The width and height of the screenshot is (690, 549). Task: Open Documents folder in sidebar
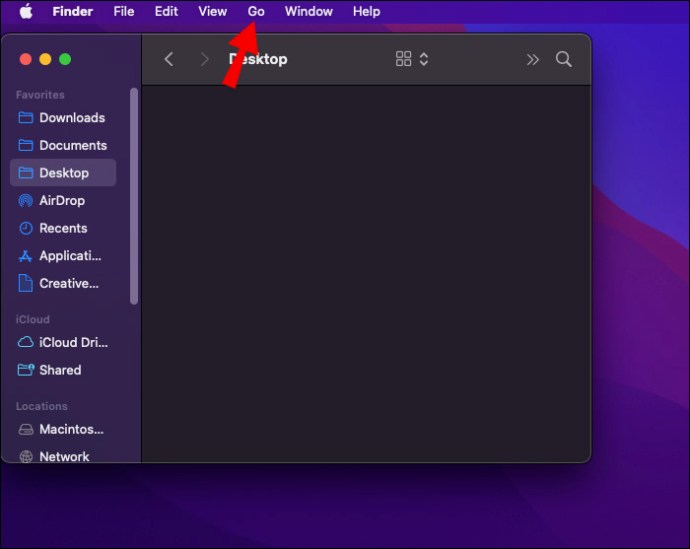pyautogui.click(x=63, y=146)
